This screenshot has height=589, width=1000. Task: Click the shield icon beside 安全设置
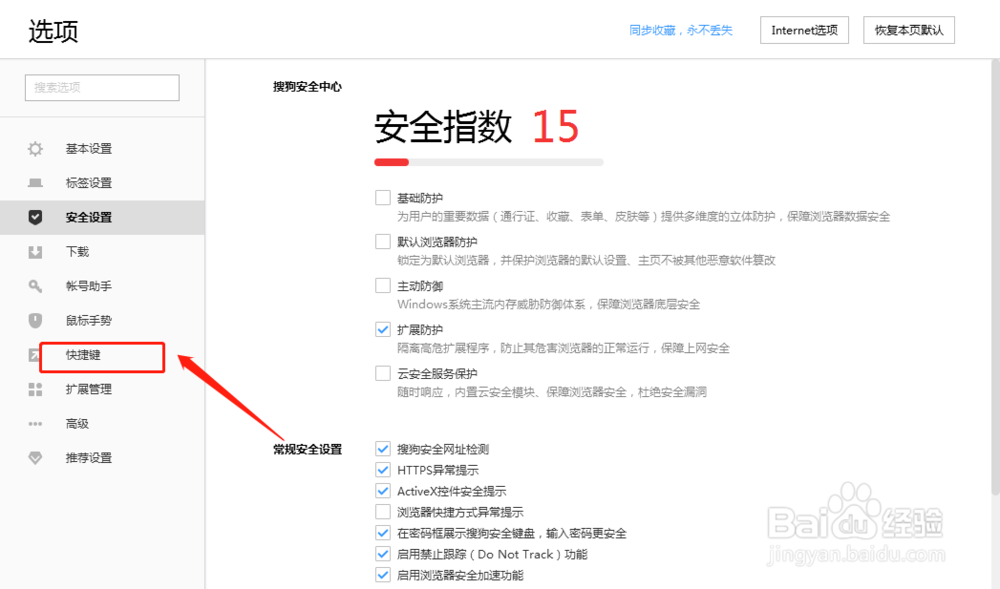(x=35, y=217)
